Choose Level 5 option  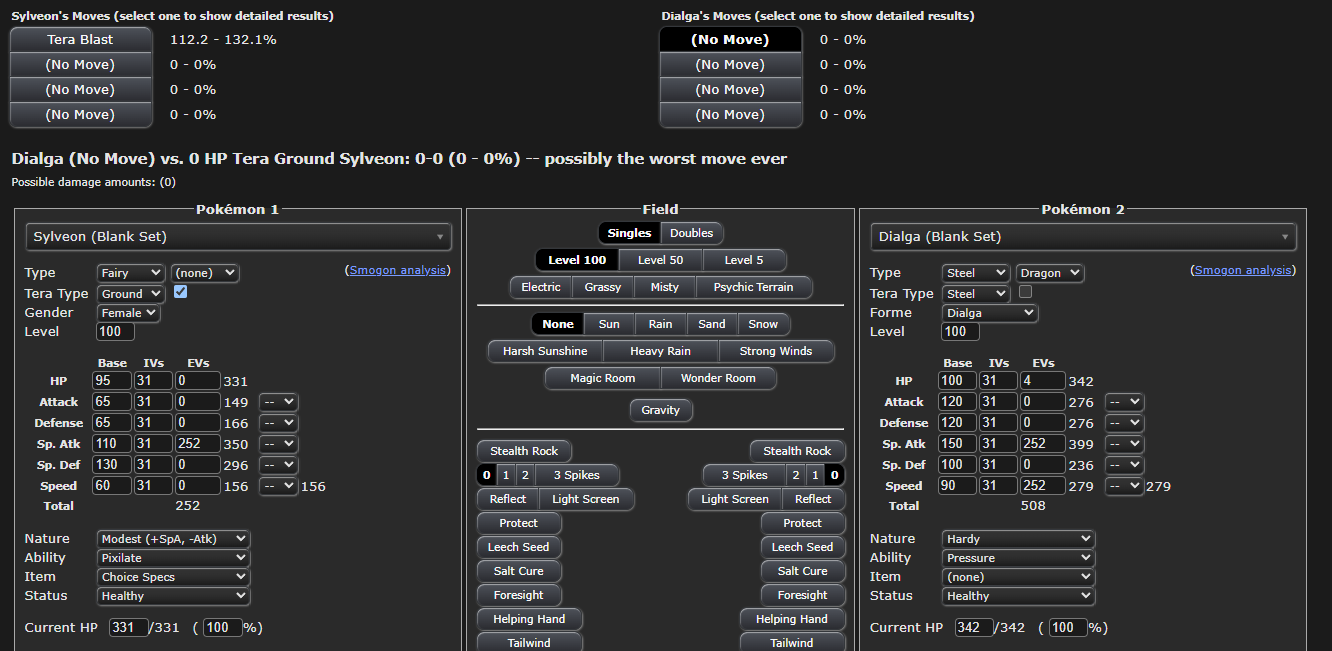pyautogui.click(x=744, y=260)
